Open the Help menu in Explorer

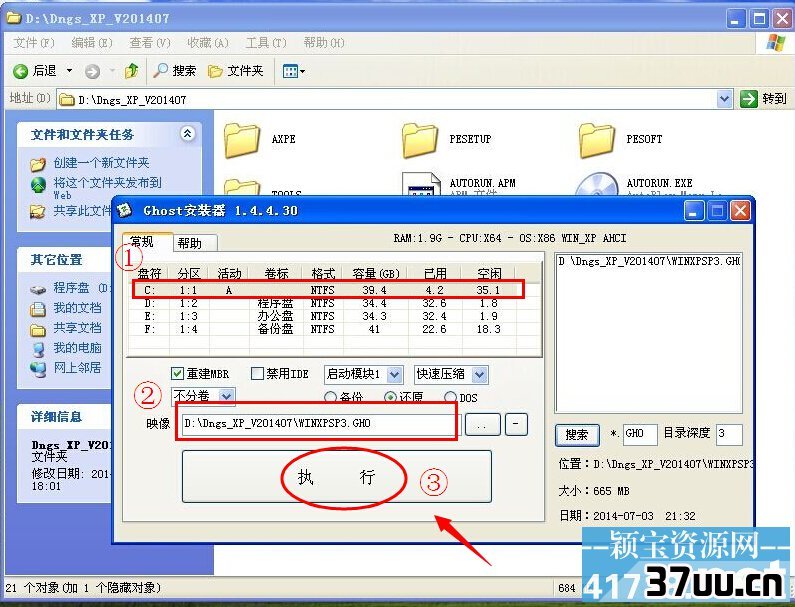click(324, 43)
